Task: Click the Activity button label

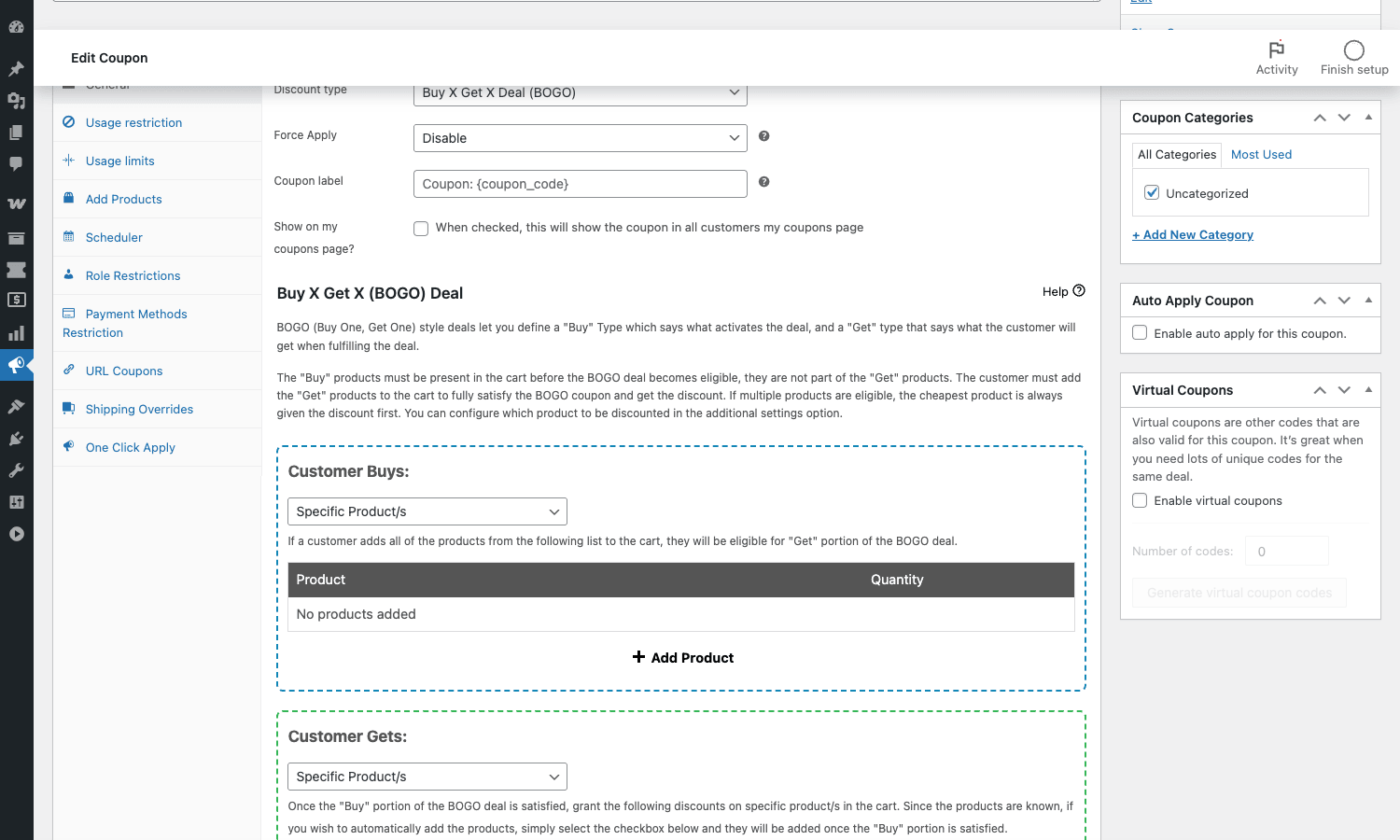Action: (1277, 70)
